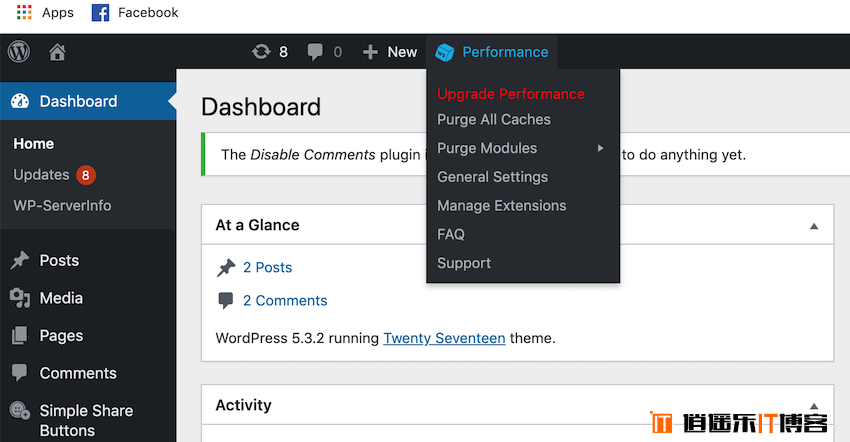Open FAQ from Performance menu
This screenshot has width=850, height=442.
(x=451, y=234)
